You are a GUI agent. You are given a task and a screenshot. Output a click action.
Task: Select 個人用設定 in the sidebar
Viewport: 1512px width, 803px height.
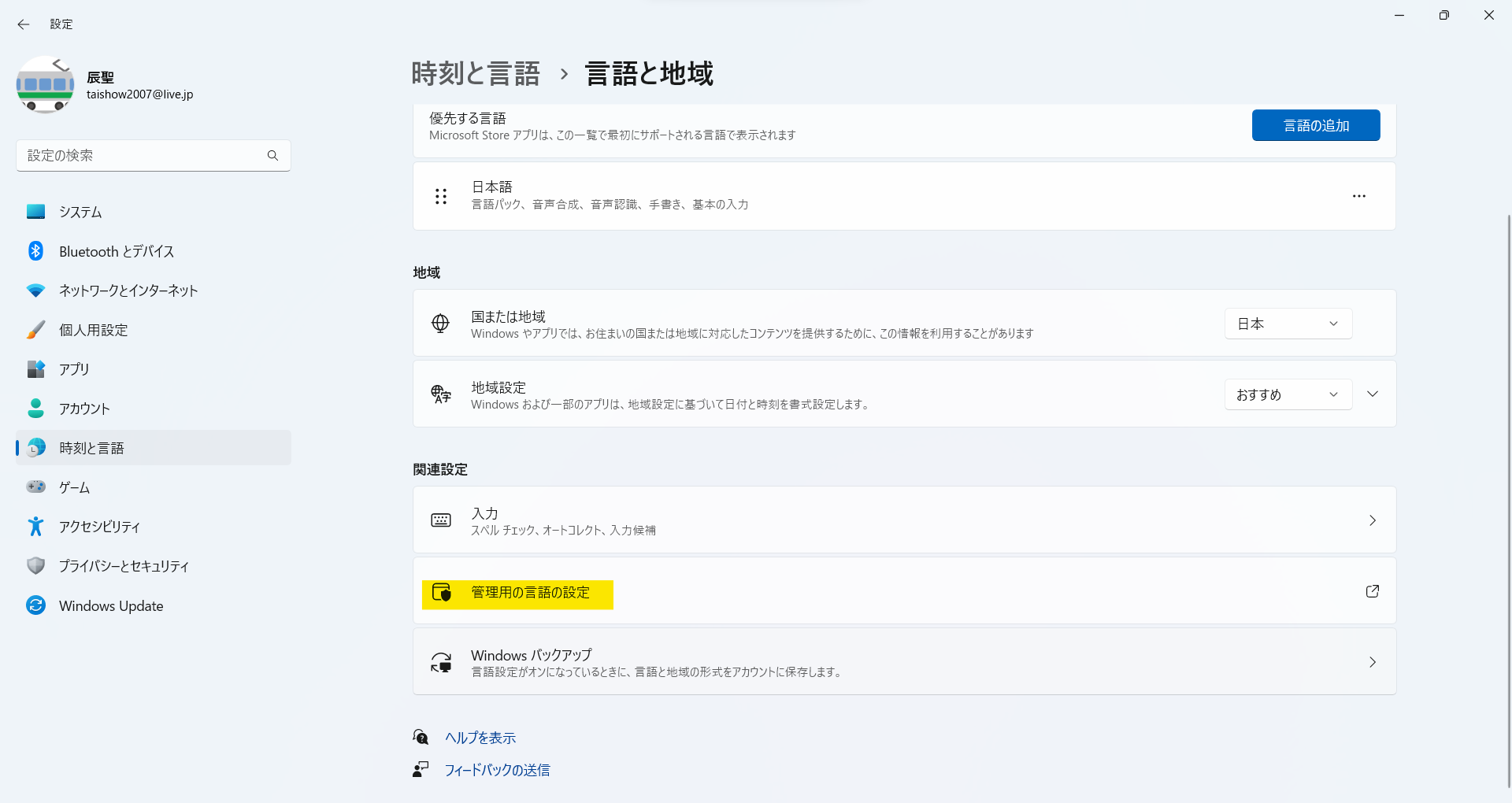154,330
